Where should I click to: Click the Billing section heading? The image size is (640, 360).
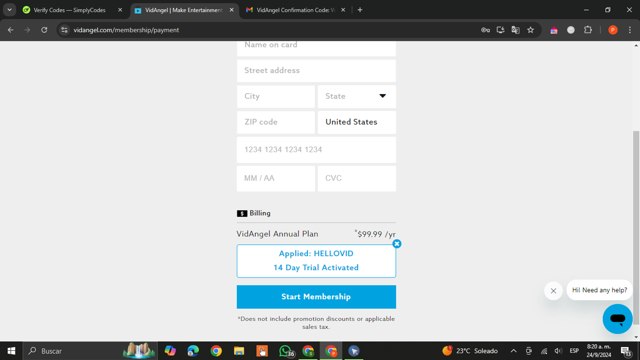coord(253,213)
